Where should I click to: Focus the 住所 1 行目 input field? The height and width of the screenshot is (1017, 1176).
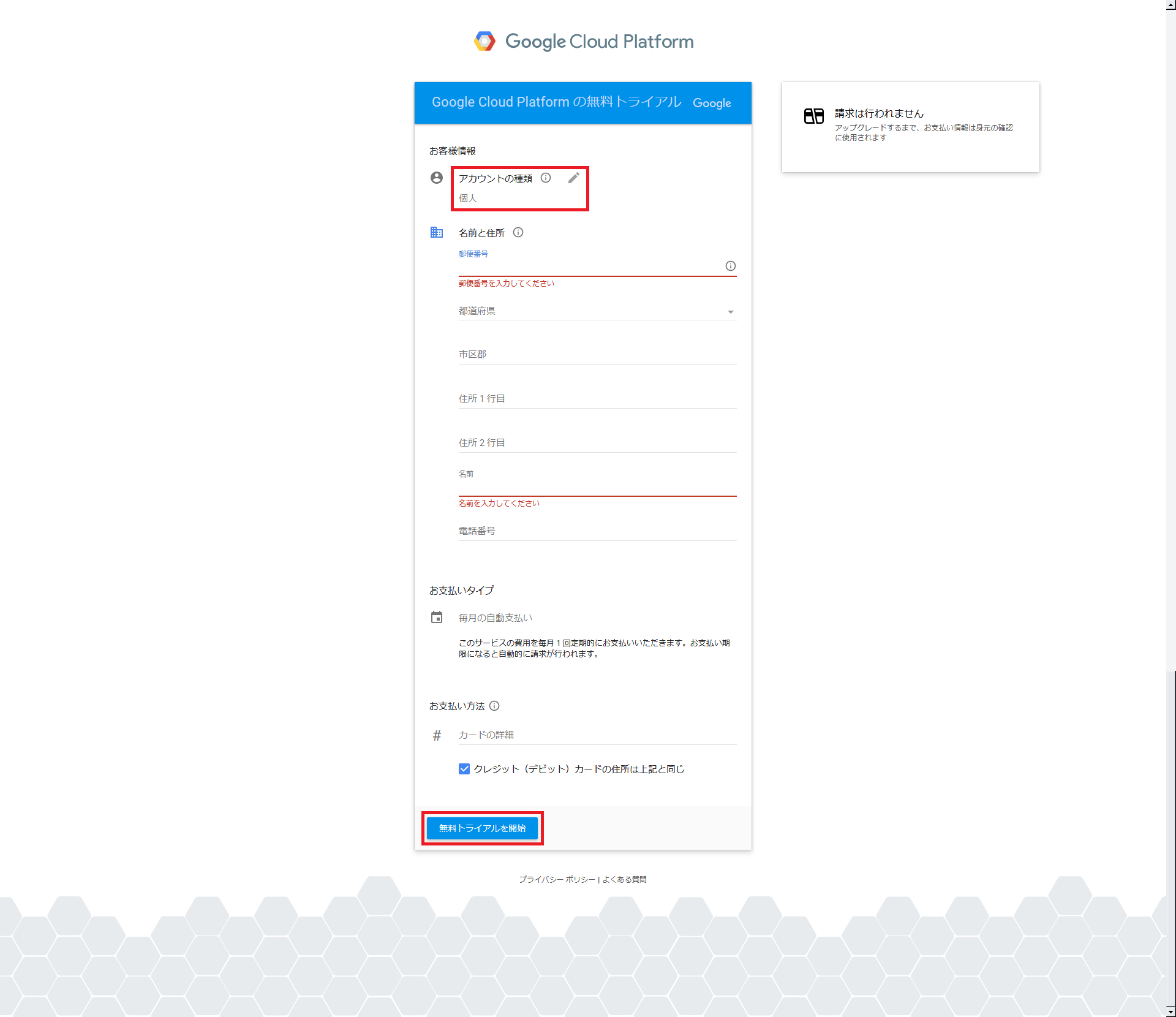(x=597, y=399)
